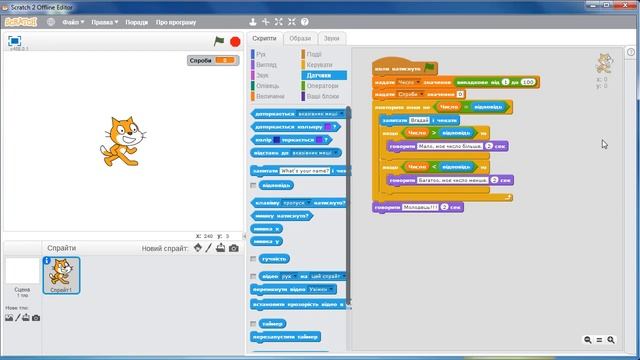The width and height of the screenshot is (640, 360).
Task: Open dropdown in відстань до block
Action: pyautogui.click(x=336, y=153)
